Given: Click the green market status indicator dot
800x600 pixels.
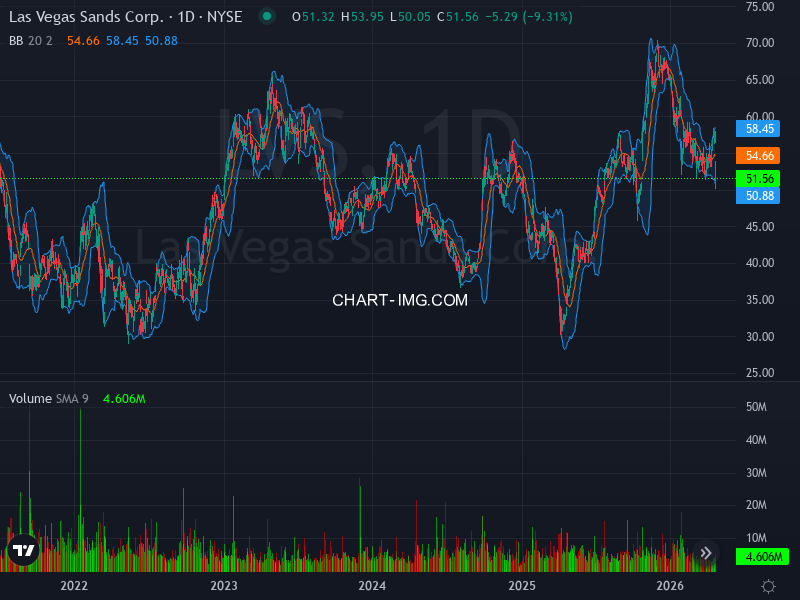Looking at the screenshot, I should coord(267,16).
